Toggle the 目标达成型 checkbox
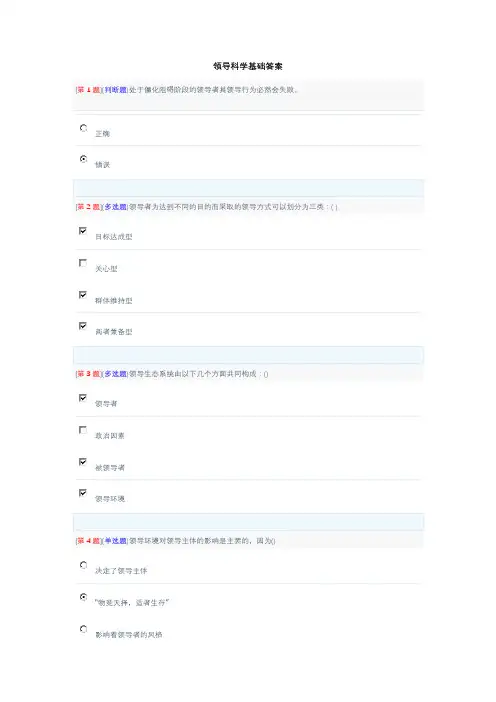496x702 pixels. [x=83, y=231]
